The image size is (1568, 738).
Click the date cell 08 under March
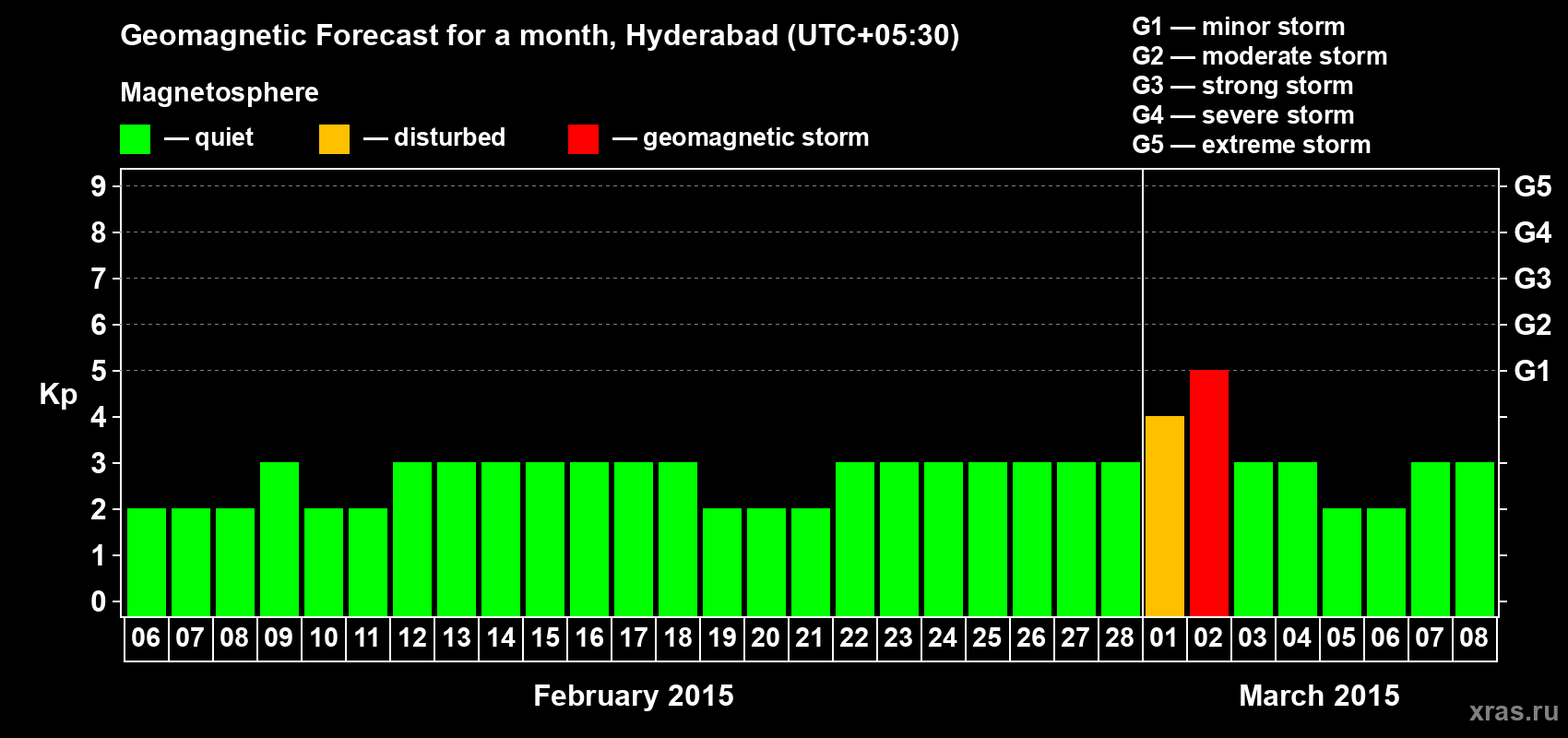[1474, 638]
